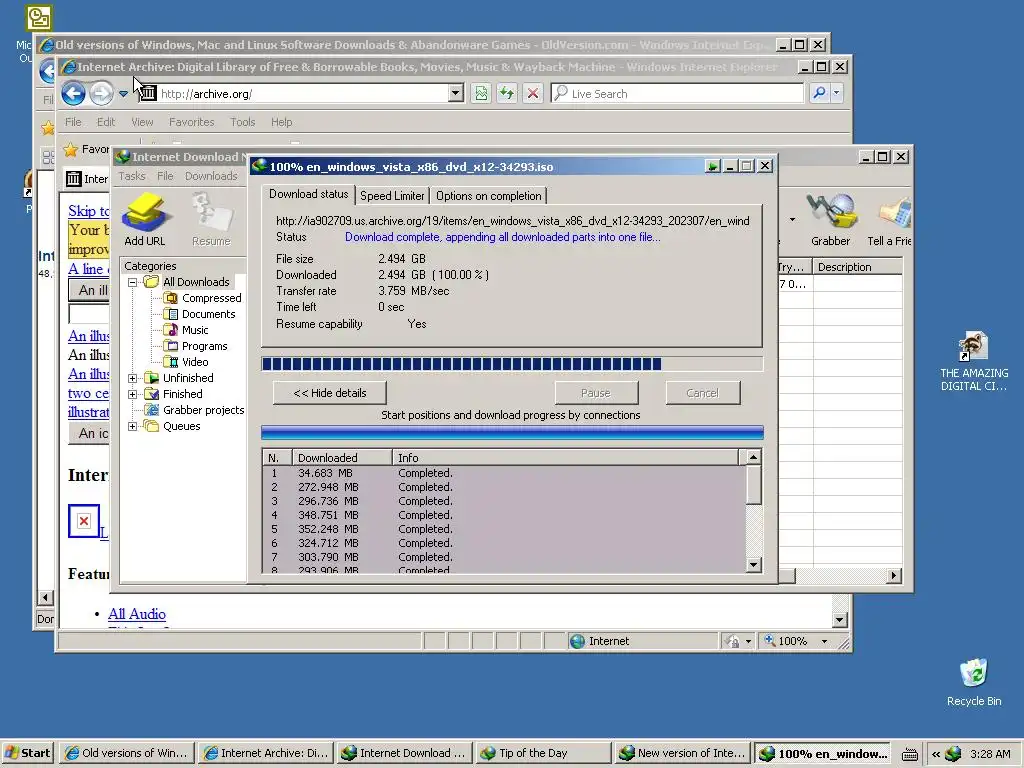Switch to New version of Inte... taskbar item
This screenshot has height=768, width=1024.
(682, 753)
